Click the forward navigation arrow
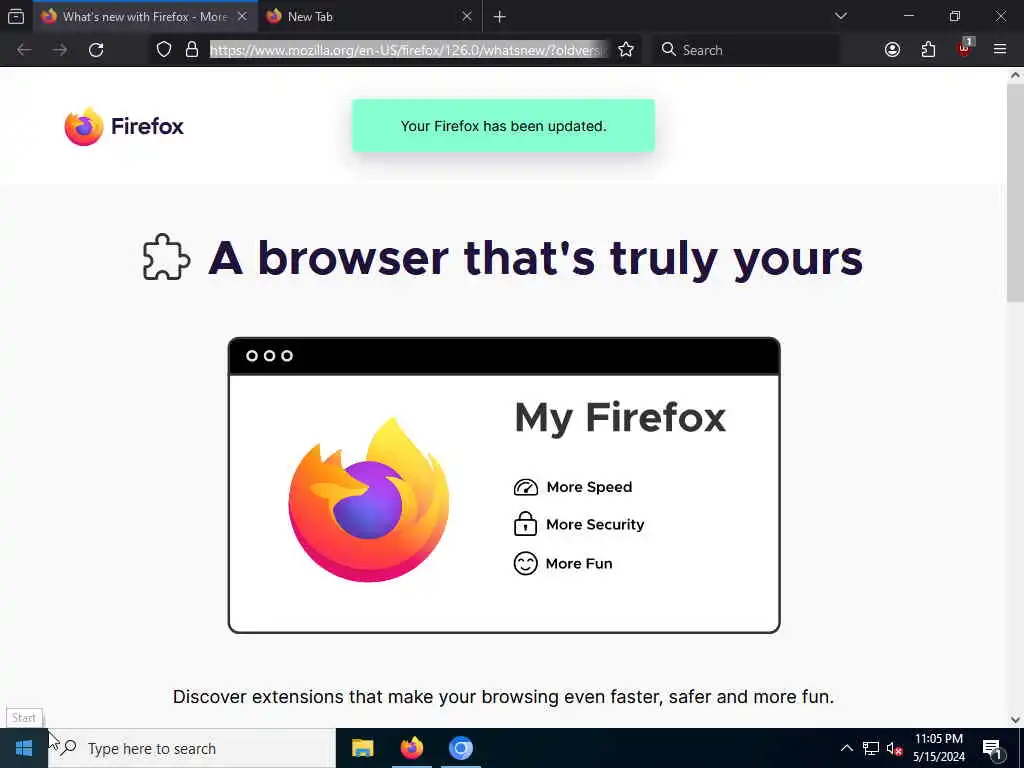 [x=60, y=50]
